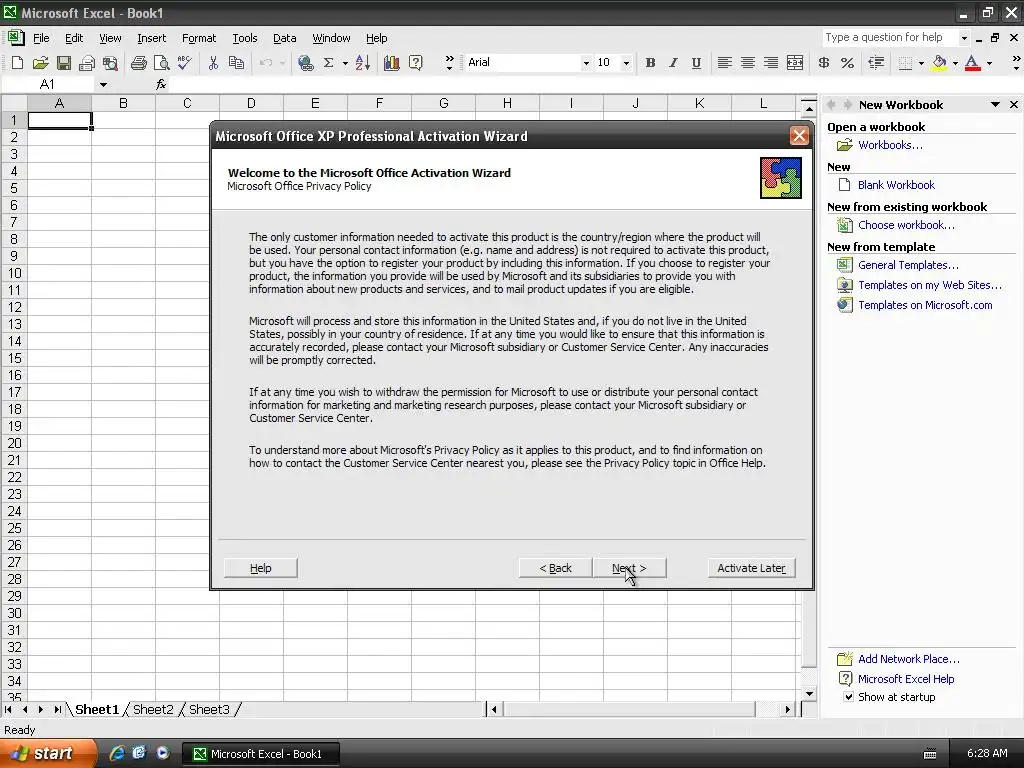The height and width of the screenshot is (768, 1024).
Task: Click the Decrease Indent icon
Action: coord(876,63)
